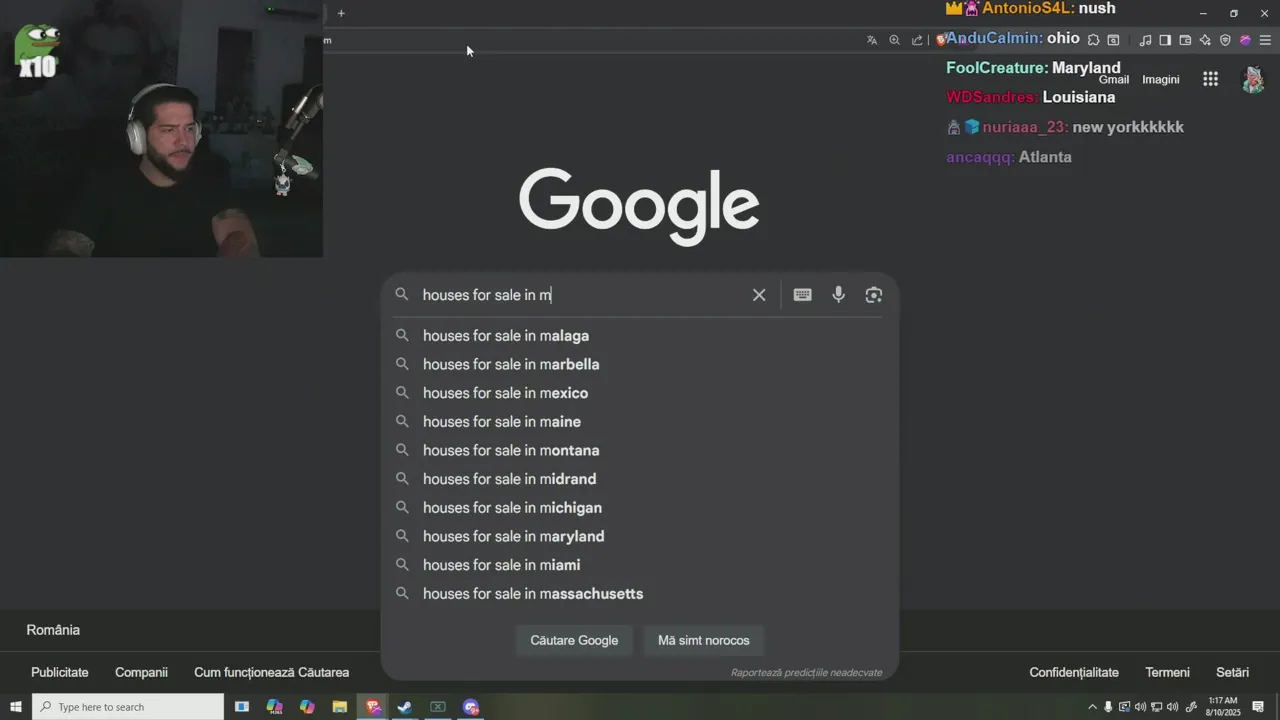Click the taskbar Type here to search box
This screenshot has width=1280, height=720.
pos(128,707)
